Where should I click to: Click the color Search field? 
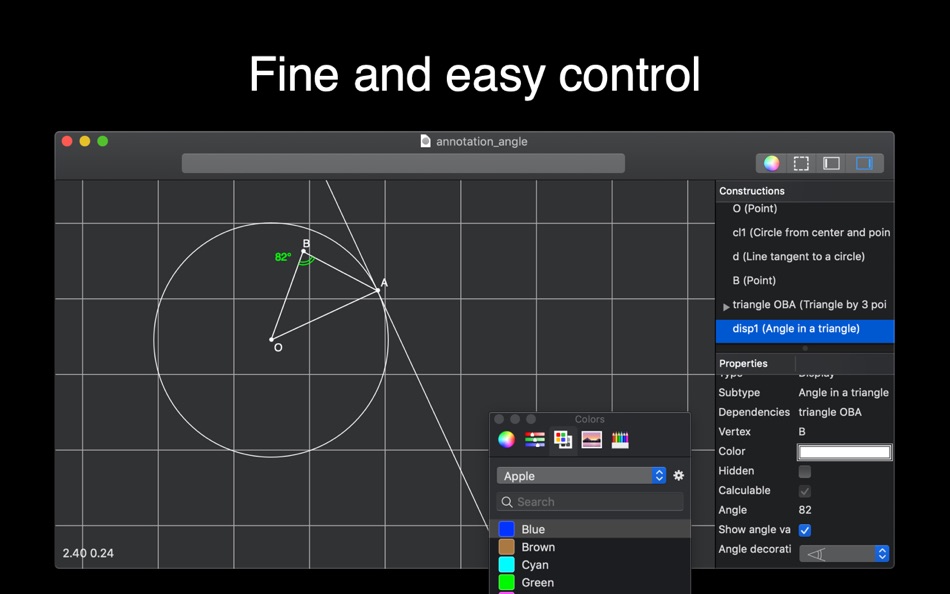[590, 502]
